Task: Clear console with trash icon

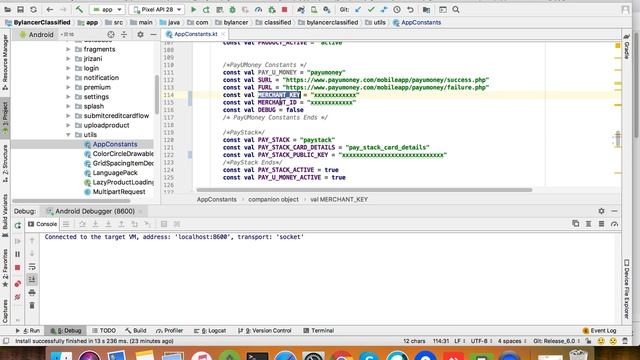Action: pos(32,305)
